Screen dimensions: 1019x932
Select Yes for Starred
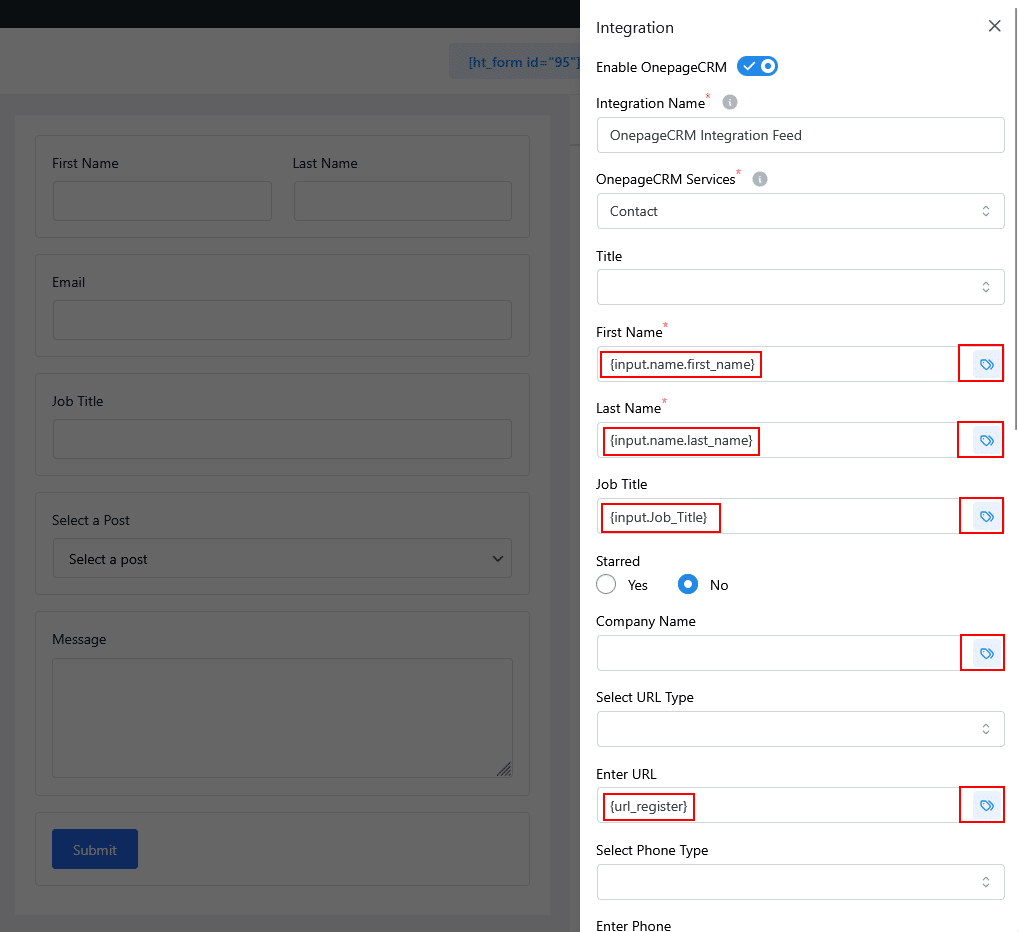[x=606, y=585]
